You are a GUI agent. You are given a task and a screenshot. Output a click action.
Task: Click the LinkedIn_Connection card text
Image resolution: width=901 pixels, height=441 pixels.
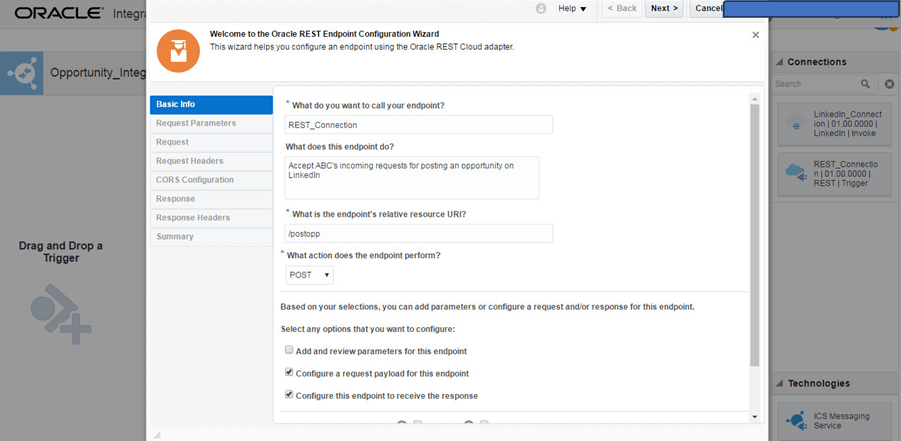click(x=848, y=124)
